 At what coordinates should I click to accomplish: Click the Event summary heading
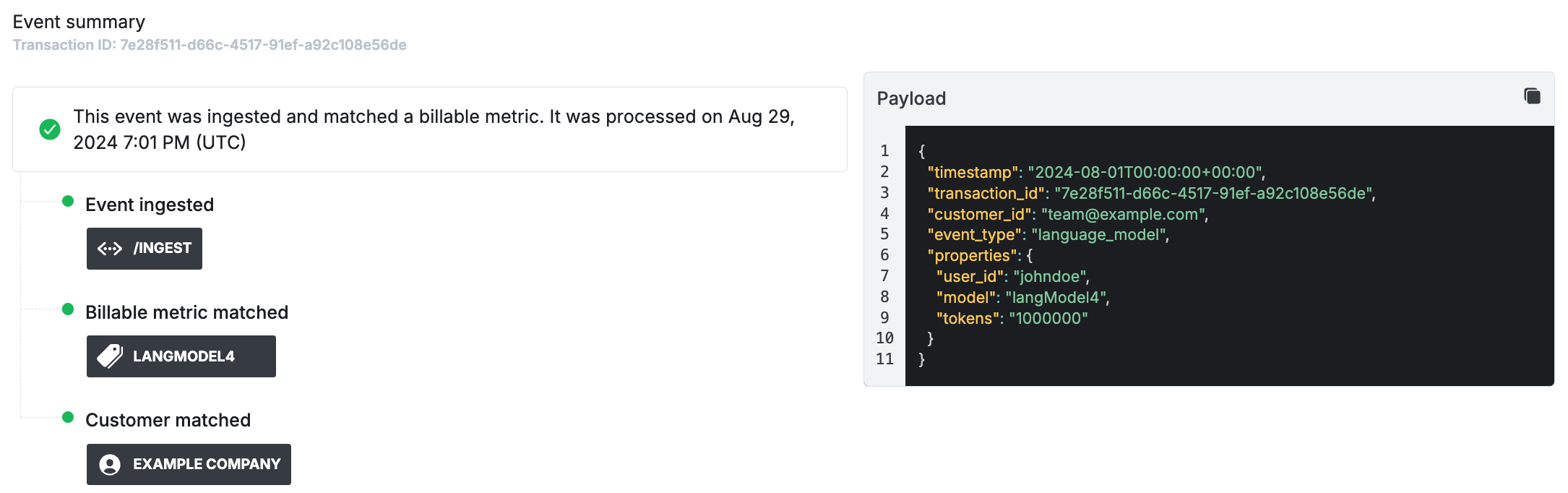click(79, 22)
